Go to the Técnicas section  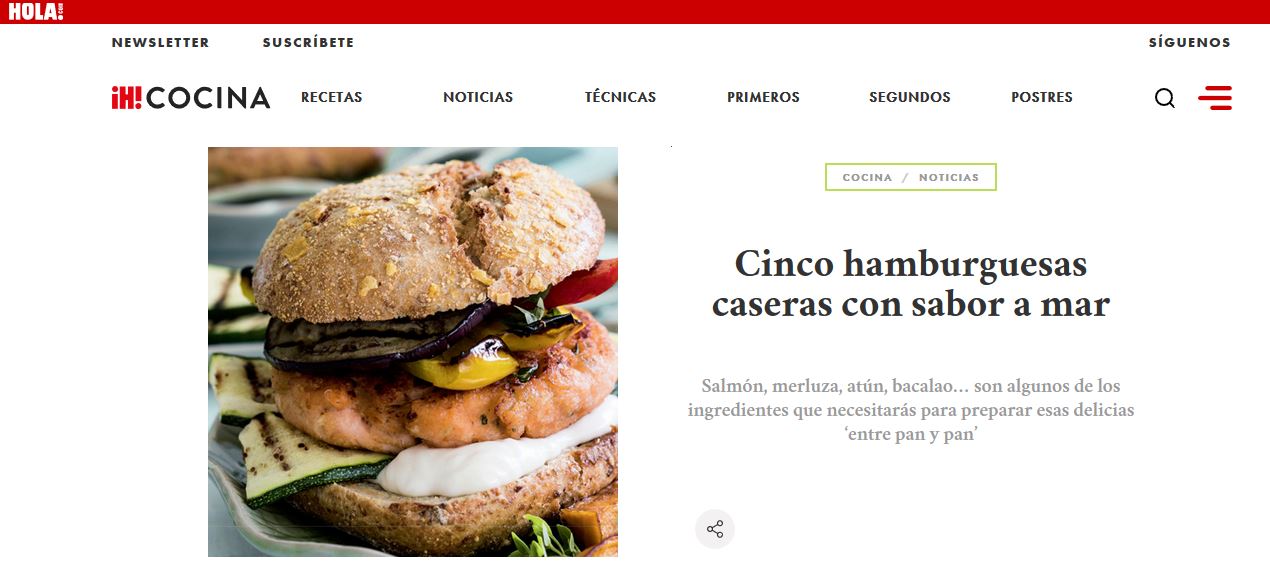[620, 97]
